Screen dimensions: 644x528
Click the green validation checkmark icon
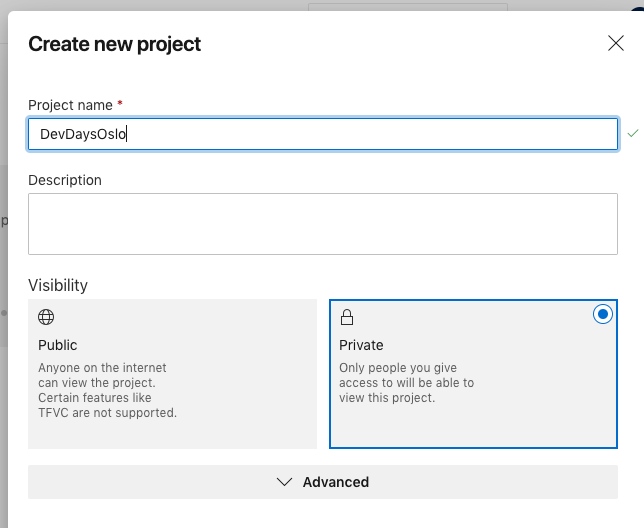(632, 133)
